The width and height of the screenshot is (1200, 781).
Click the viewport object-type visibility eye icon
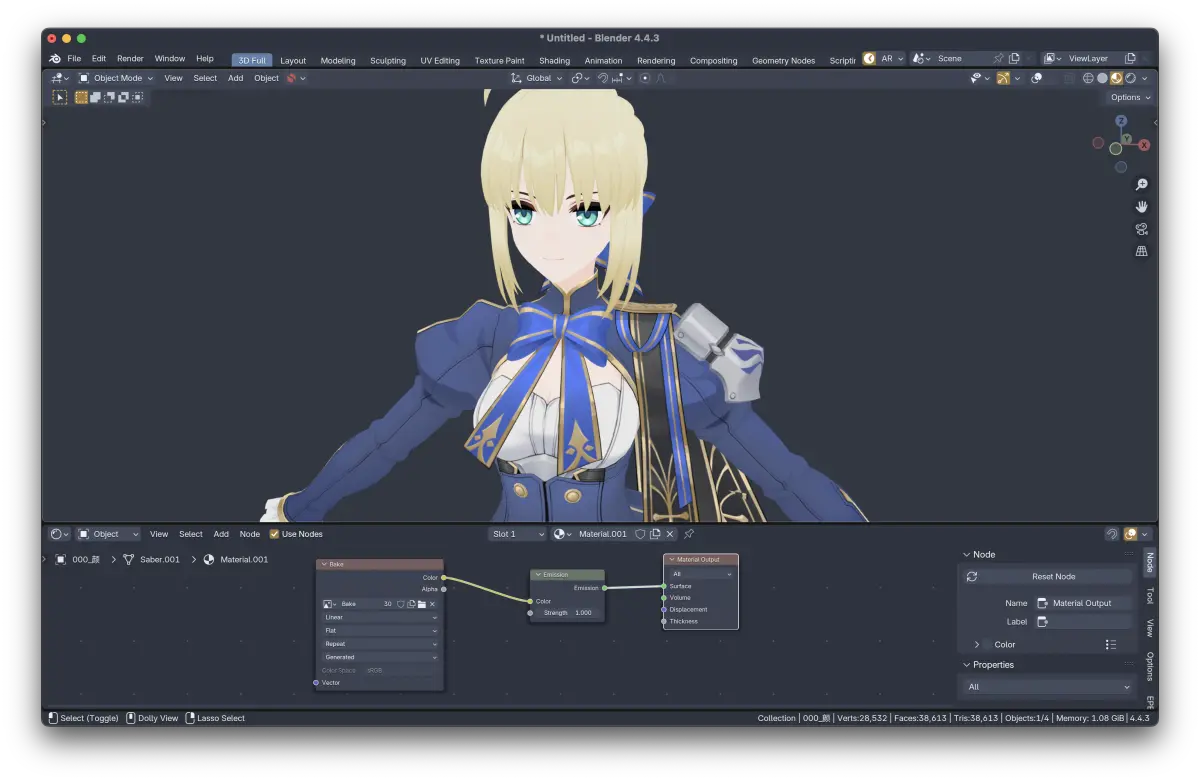pyautogui.click(x=978, y=78)
